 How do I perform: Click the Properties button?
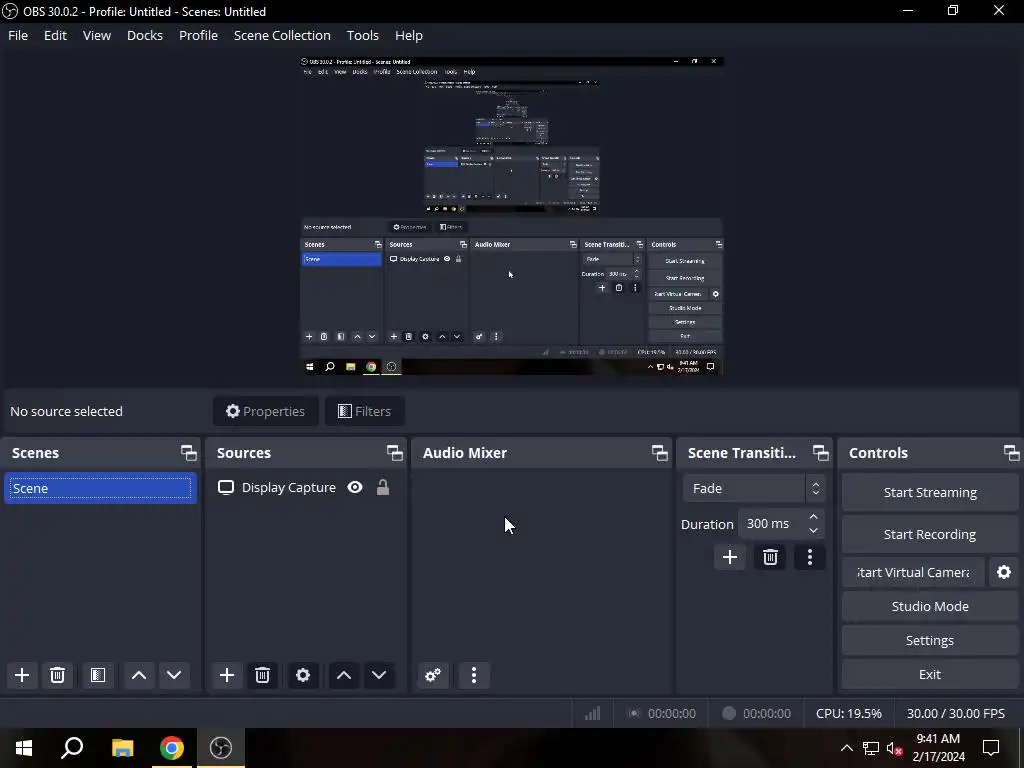click(x=266, y=411)
